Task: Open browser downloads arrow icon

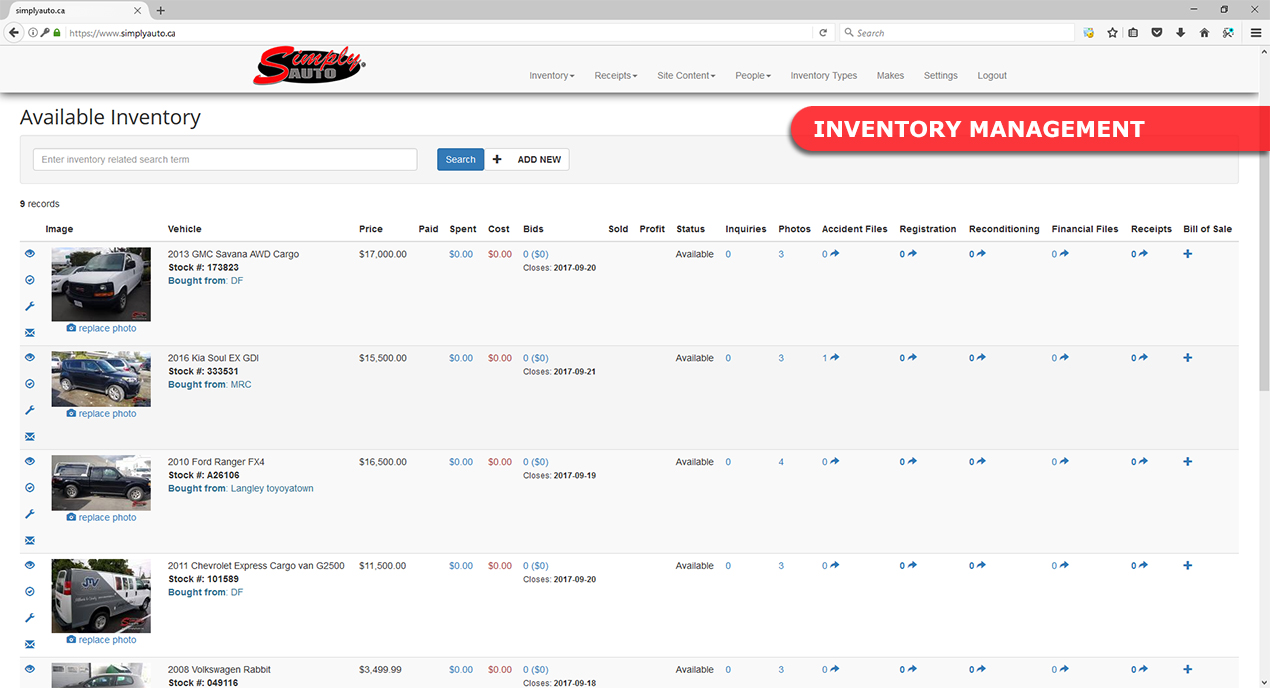Action: (x=1181, y=33)
